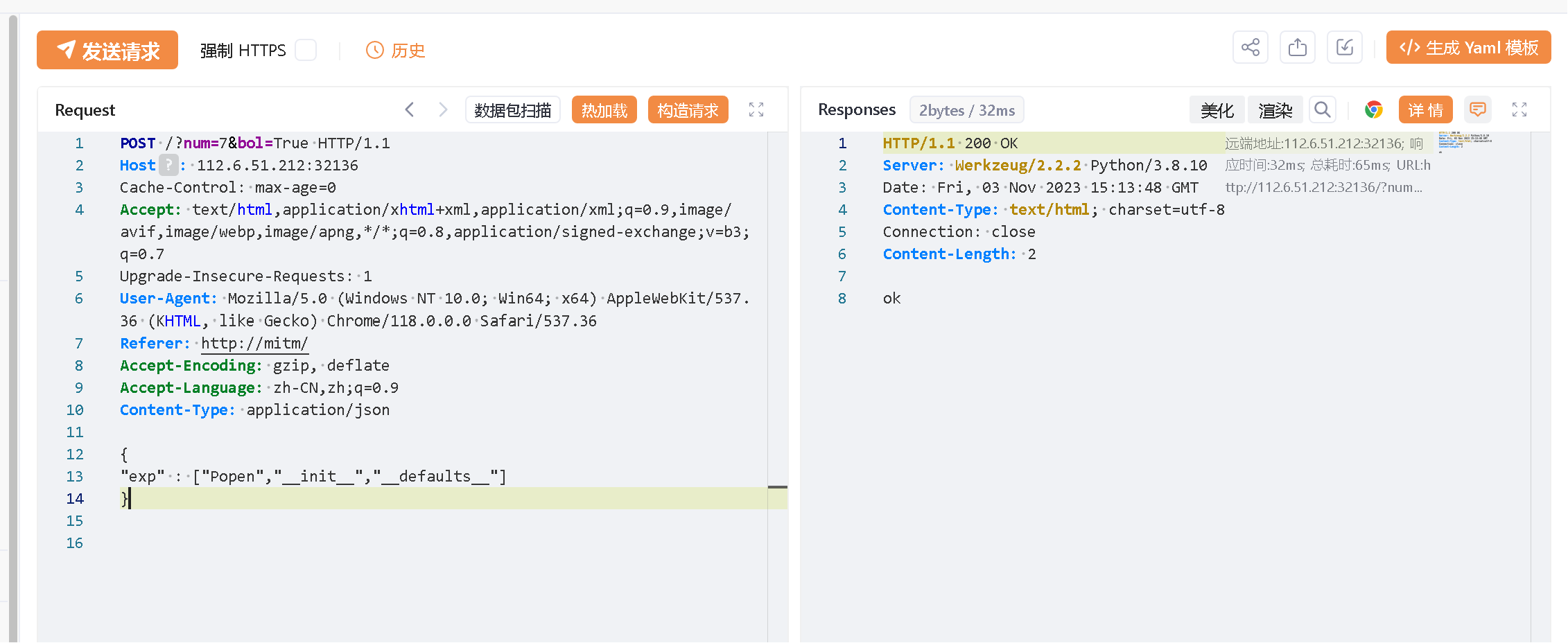Open the orange comment icon in Responses

click(x=1477, y=109)
